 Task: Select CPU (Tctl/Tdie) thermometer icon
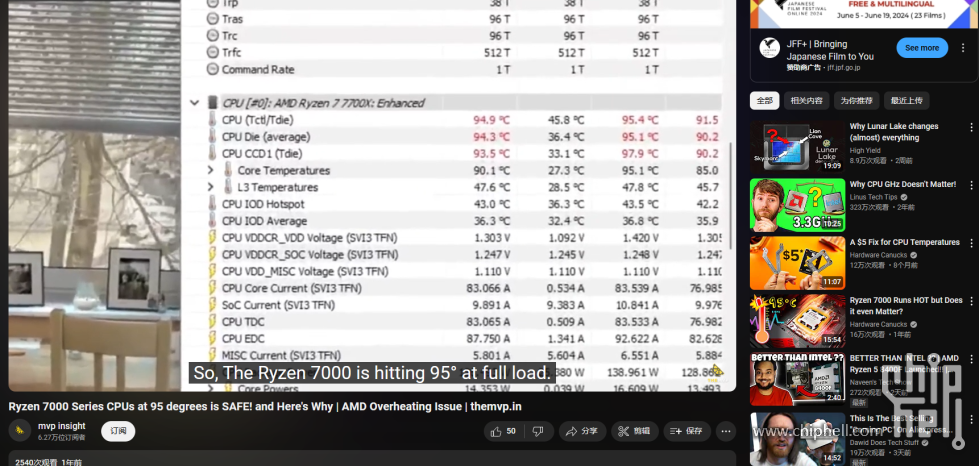[213, 119]
